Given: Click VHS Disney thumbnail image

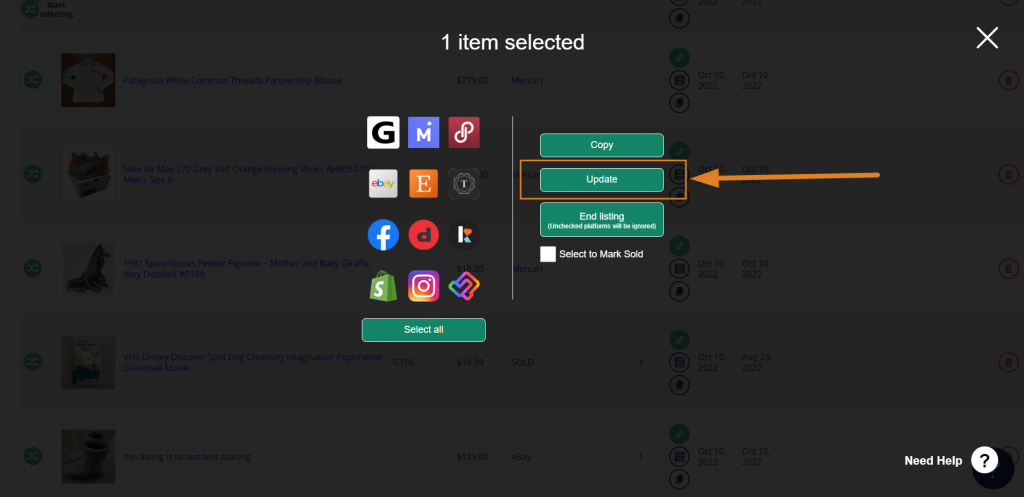Looking at the screenshot, I should [88, 362].
